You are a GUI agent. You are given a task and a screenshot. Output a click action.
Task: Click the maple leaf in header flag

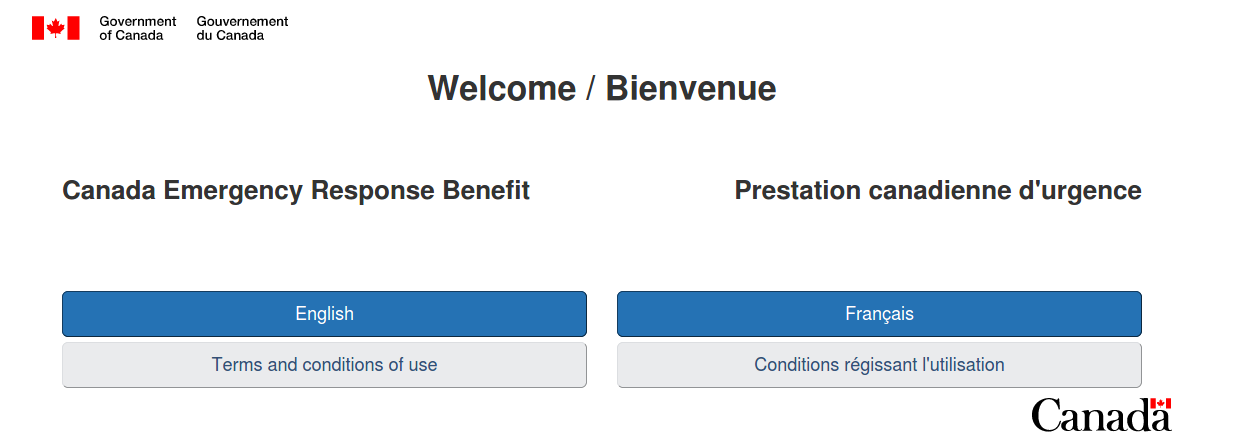click(x=55, y=28)
